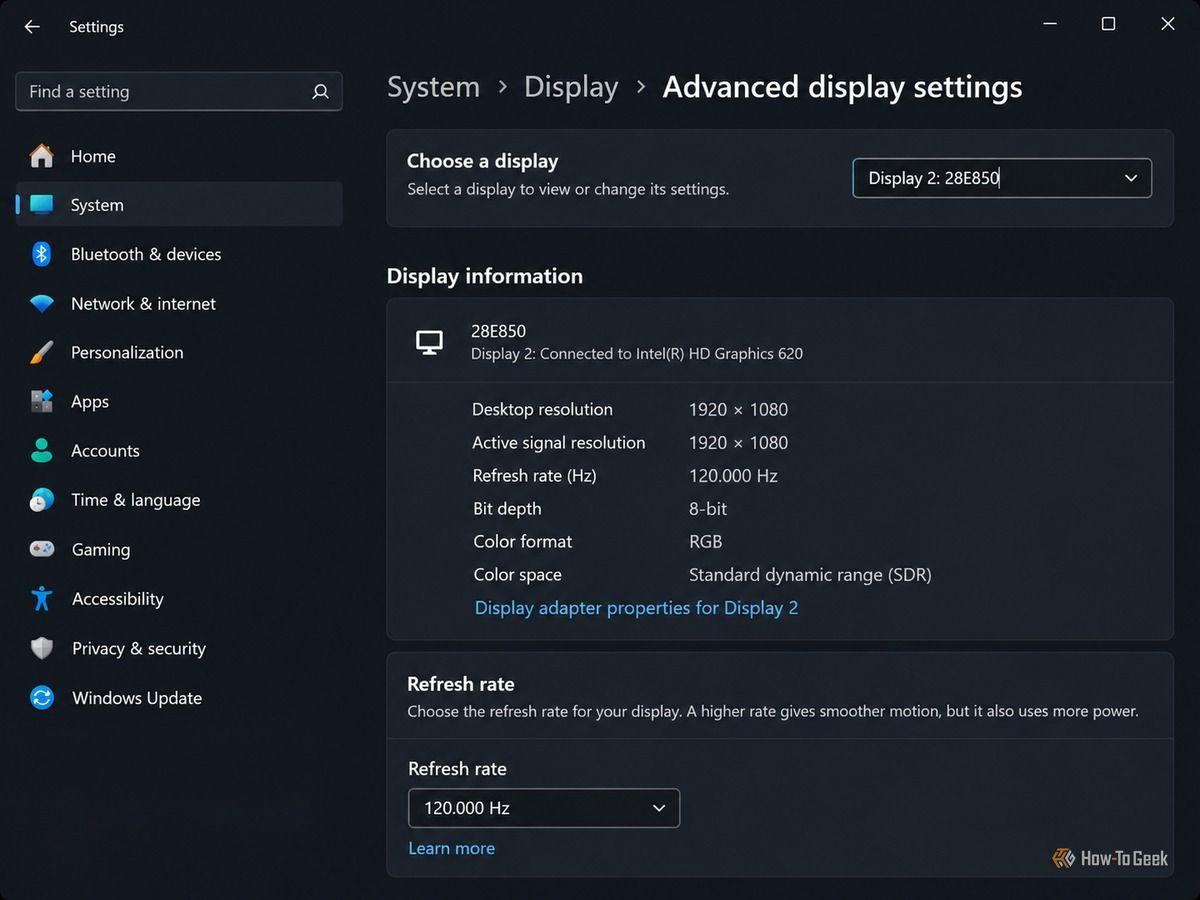Close the Settings window
Viewport: 1200px width, 900px height.
pyautogui.click(x=1167, y=24)
